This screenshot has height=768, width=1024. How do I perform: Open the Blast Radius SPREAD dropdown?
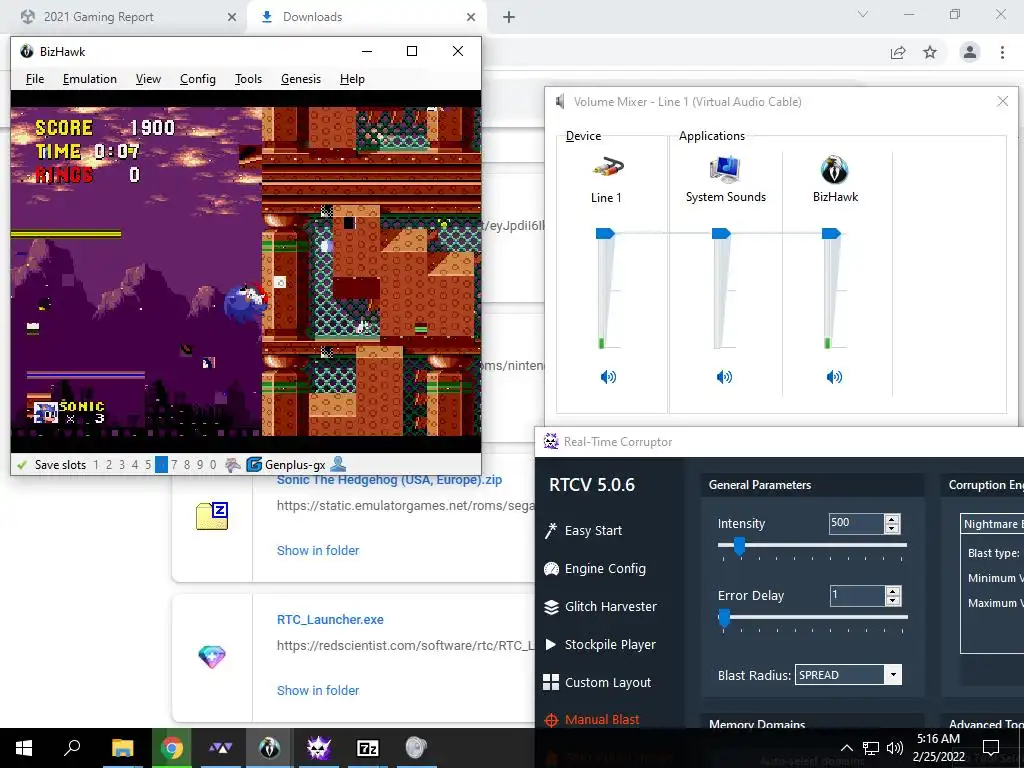click(x=848, y=675)
